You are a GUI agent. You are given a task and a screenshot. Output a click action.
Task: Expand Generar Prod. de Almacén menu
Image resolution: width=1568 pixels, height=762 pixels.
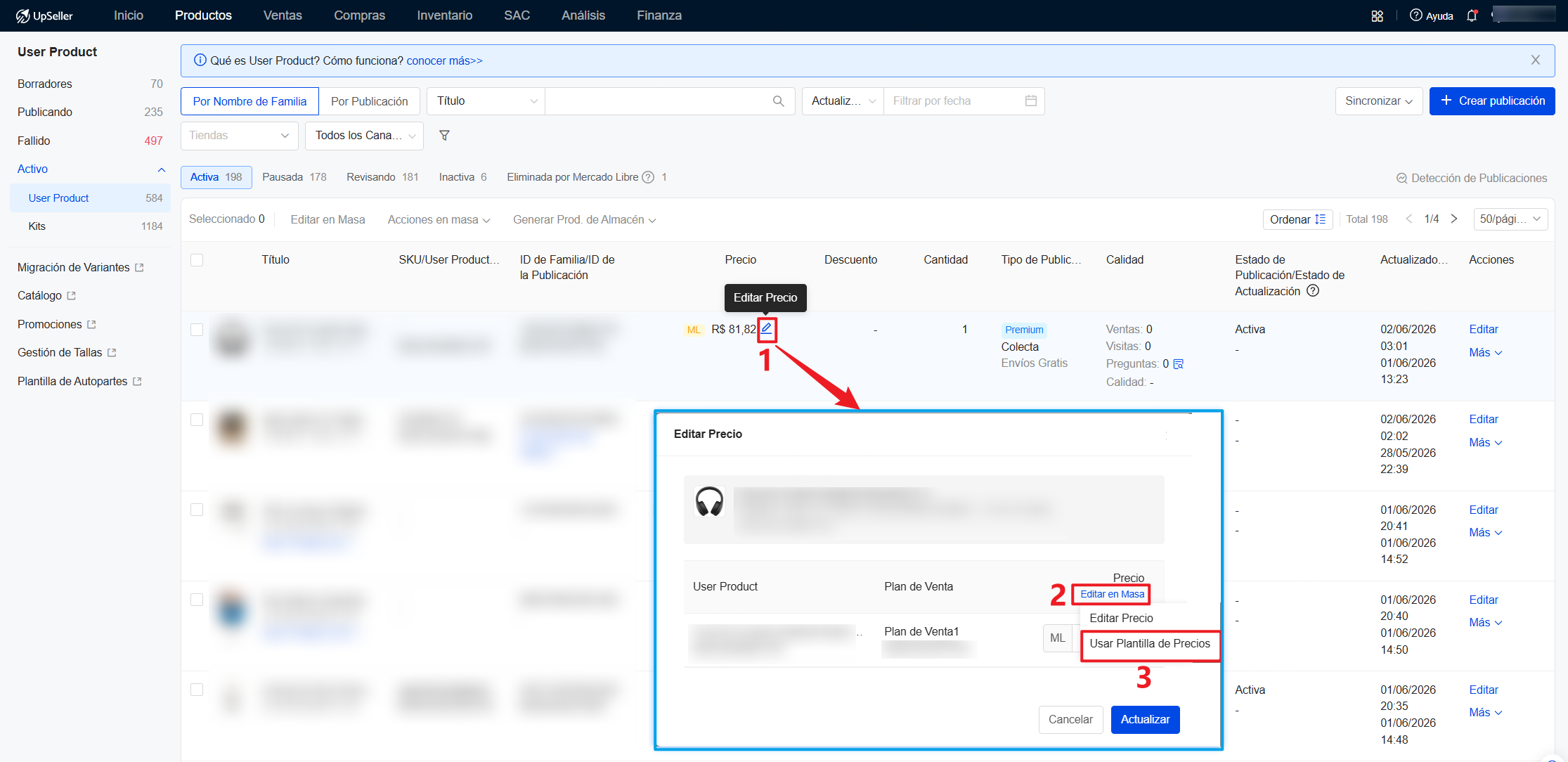(584, 220)
